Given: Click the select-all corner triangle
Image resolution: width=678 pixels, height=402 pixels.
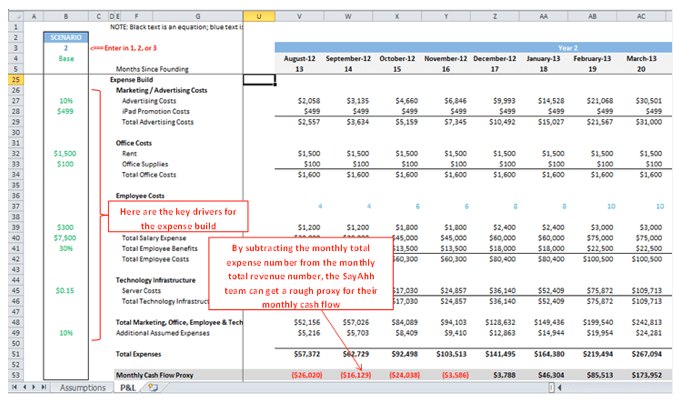Looking at the screenshot, I should pos(11,17).
